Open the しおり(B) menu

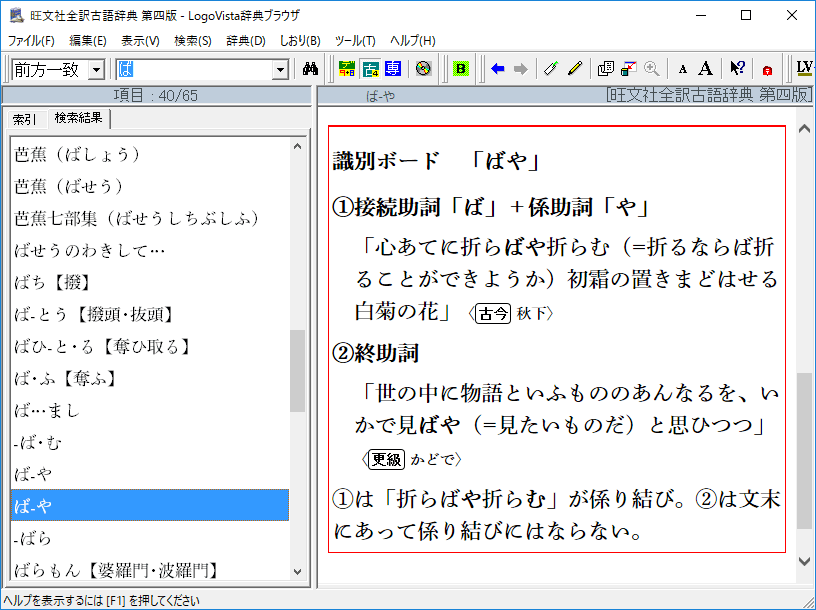point(300,41)
